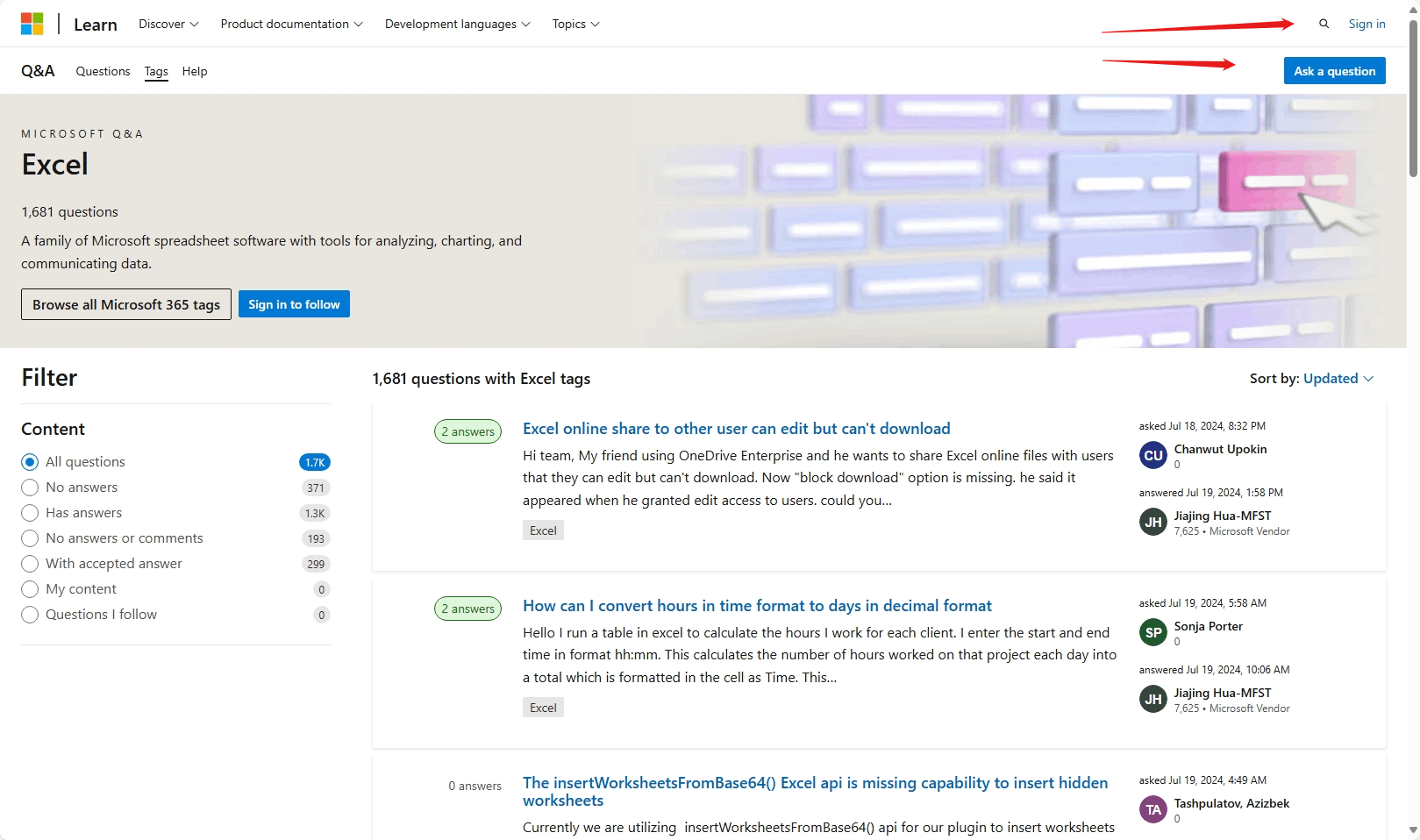
Task: Select Questions I follow filter
Action: click(x=30, y=615)
